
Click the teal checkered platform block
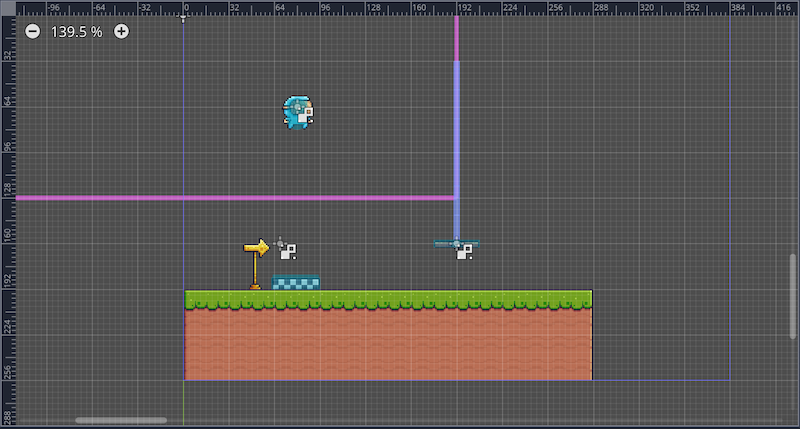297,283
